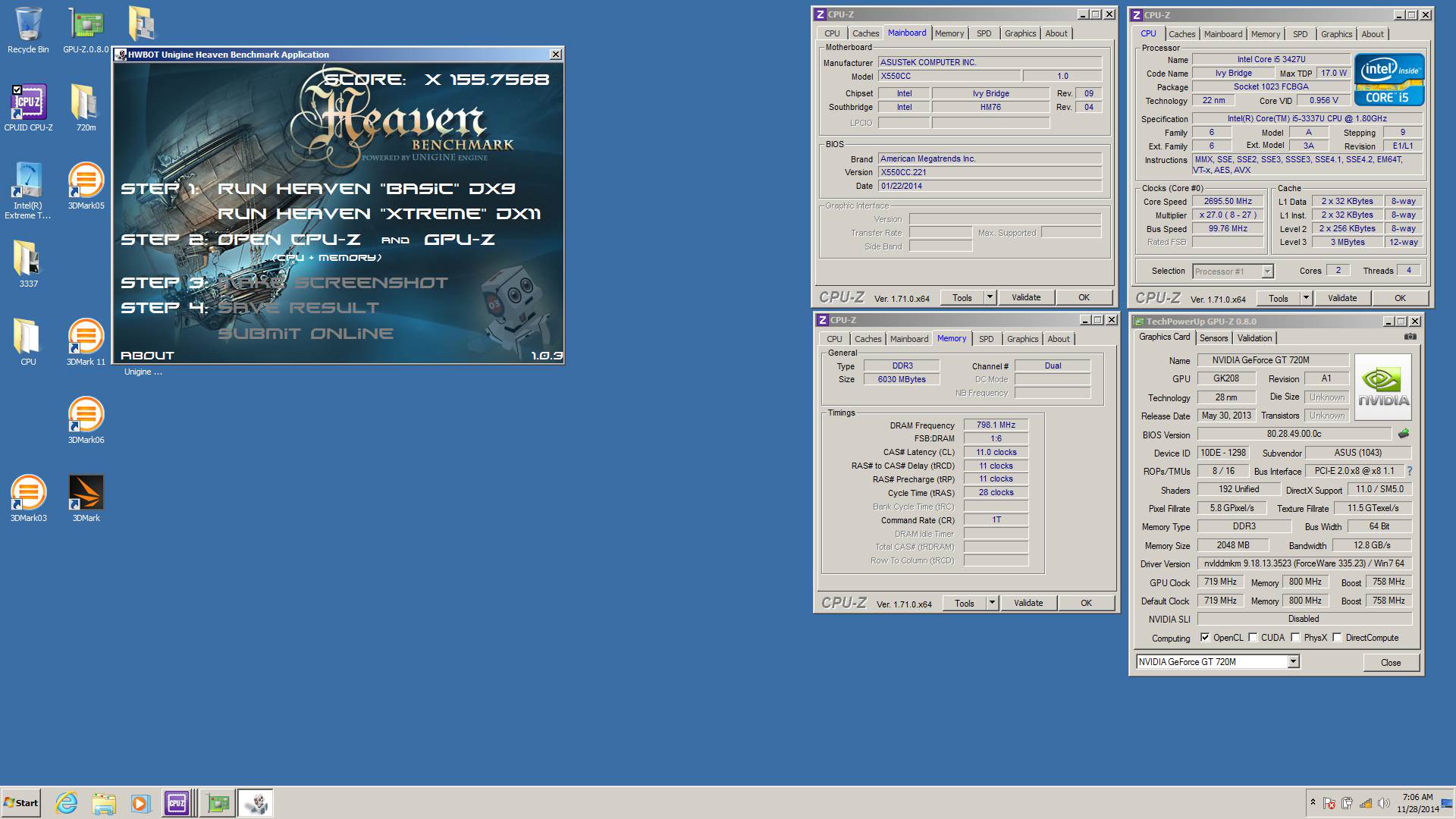Click Run Heaven "Xtreme" DX11 in HWBOT
This screenshot has width=1456, height=819.
point(379,214)
